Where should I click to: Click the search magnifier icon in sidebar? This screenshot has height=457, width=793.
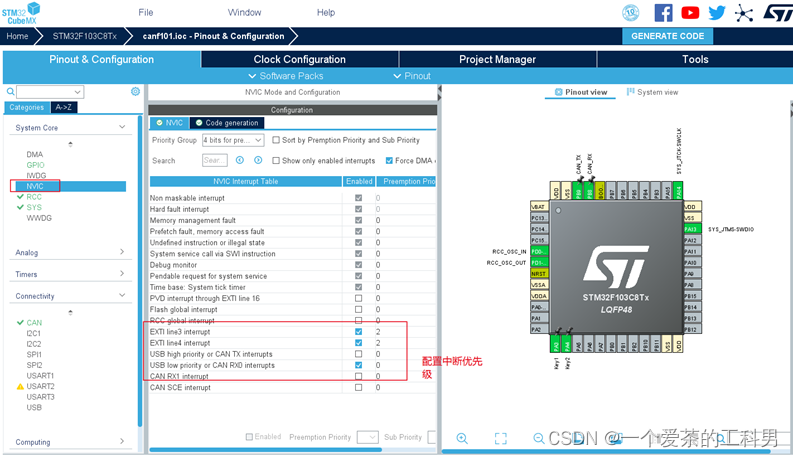(10, 92)
